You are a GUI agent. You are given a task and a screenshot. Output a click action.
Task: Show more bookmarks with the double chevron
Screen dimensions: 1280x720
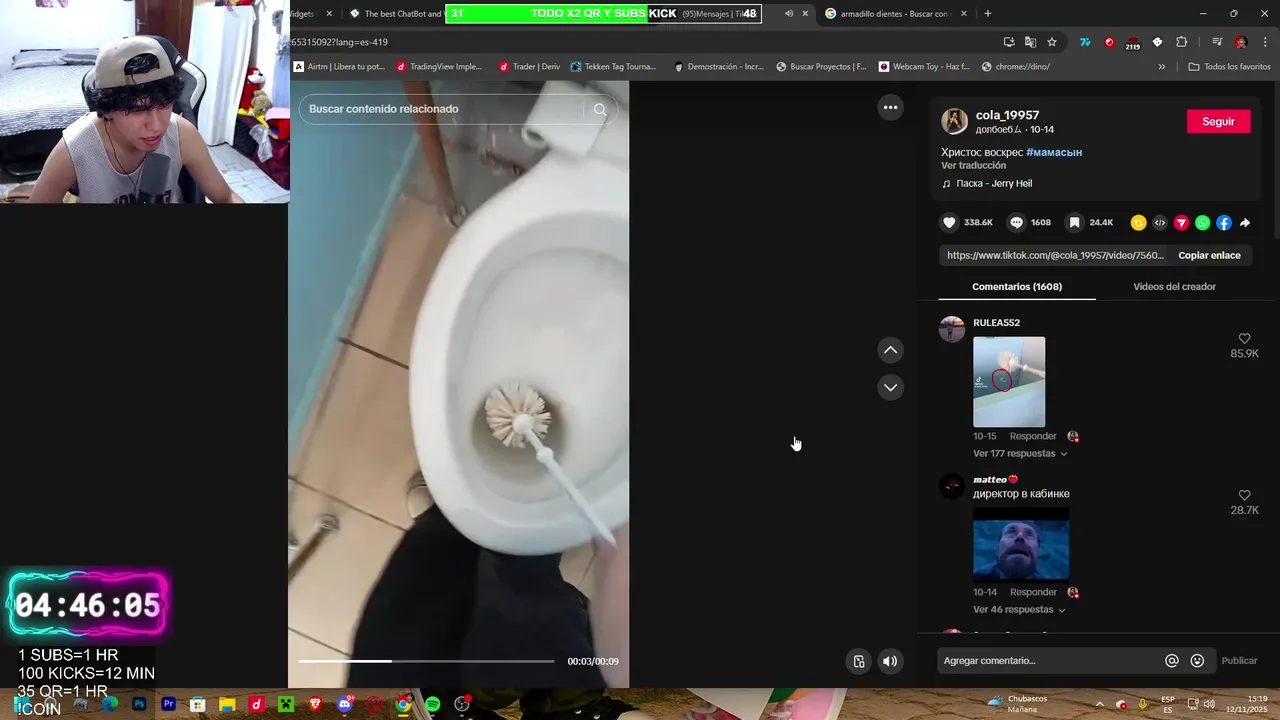coord(1161,67)
